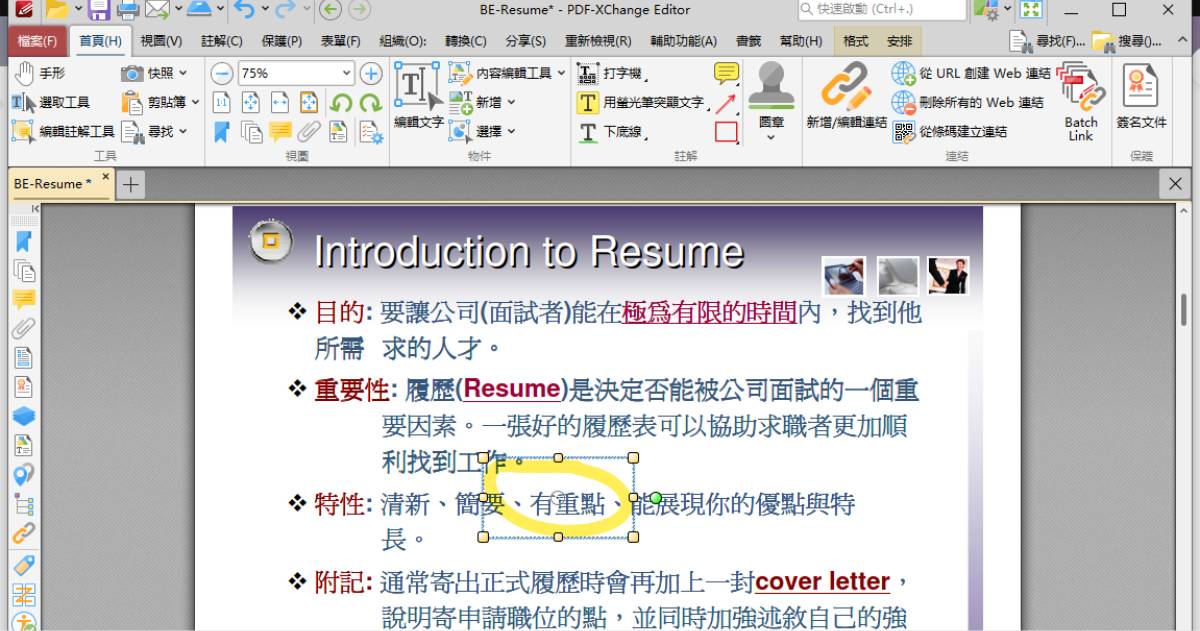The width and height of the screenshot is (1200, 631).
Task: Click Find (尋找(F)...) at ribbon right
Action: [1047, 41]
